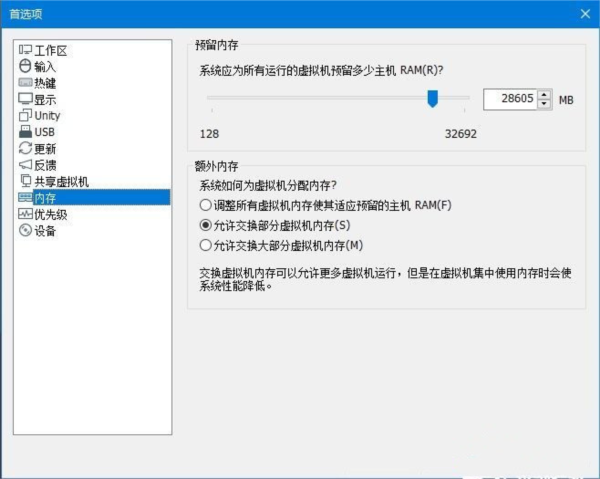Viewport: 600px width, 479px height.
Task: Click the USB drive icon
Action: point(25,132)
